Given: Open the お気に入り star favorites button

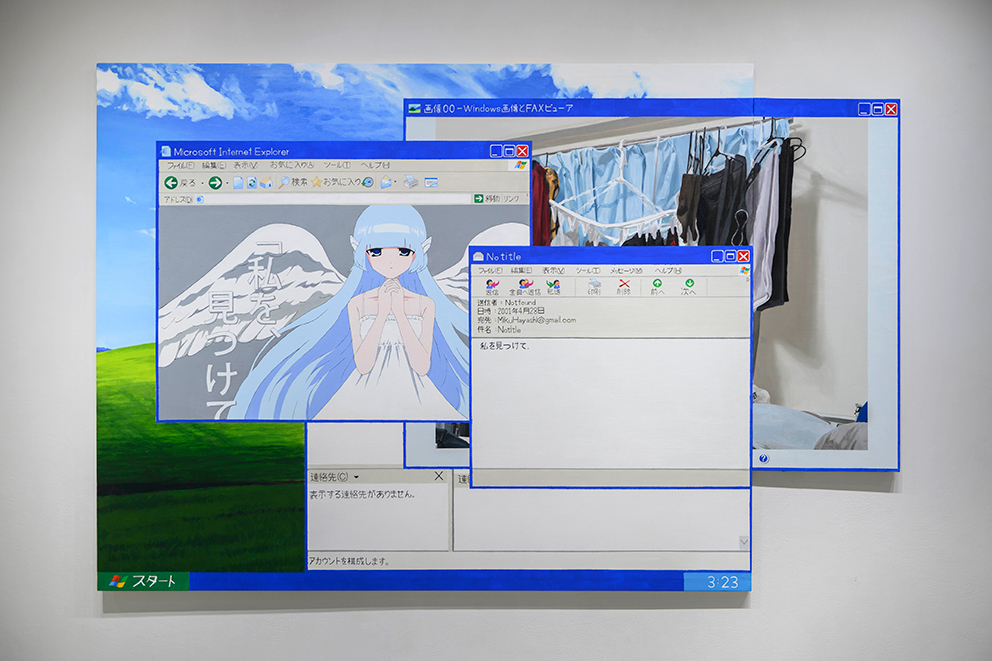Looking at the screenshot, I should click(x=336, y=182).
